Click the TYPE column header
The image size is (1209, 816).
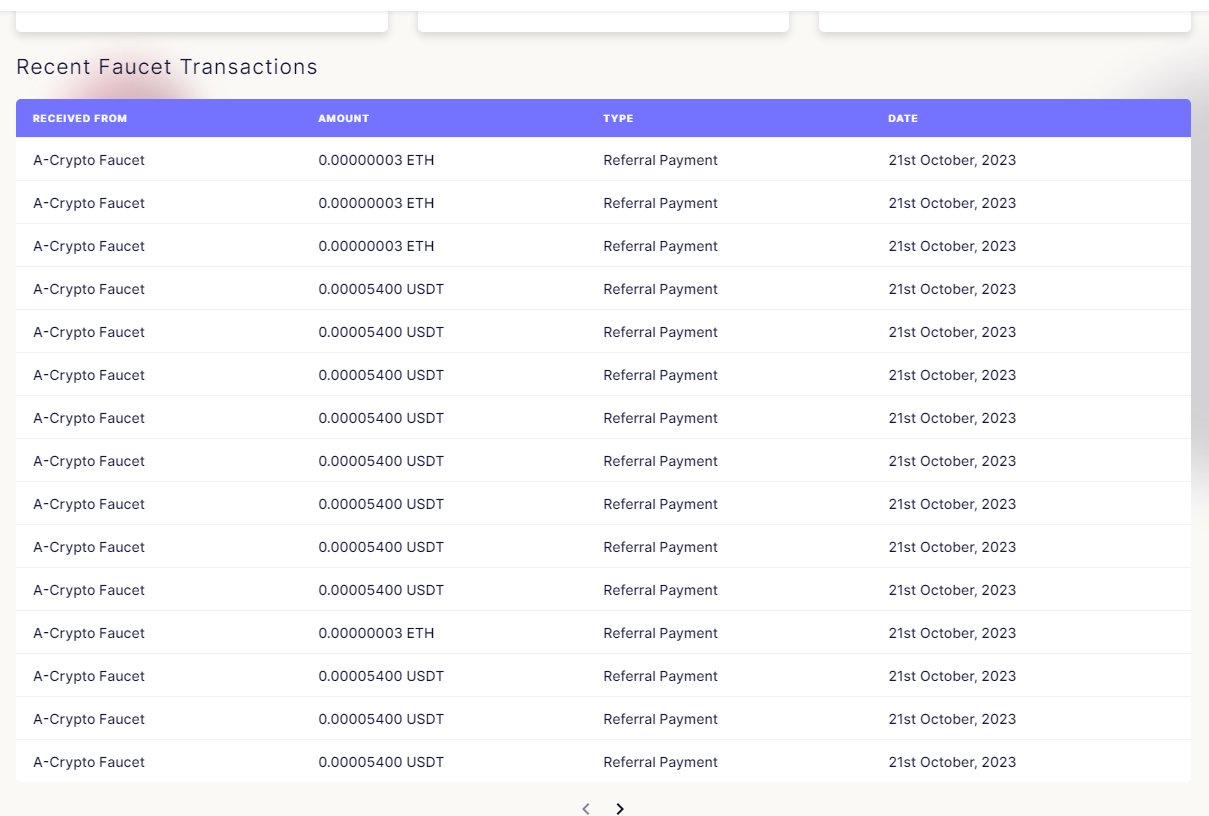618,118
